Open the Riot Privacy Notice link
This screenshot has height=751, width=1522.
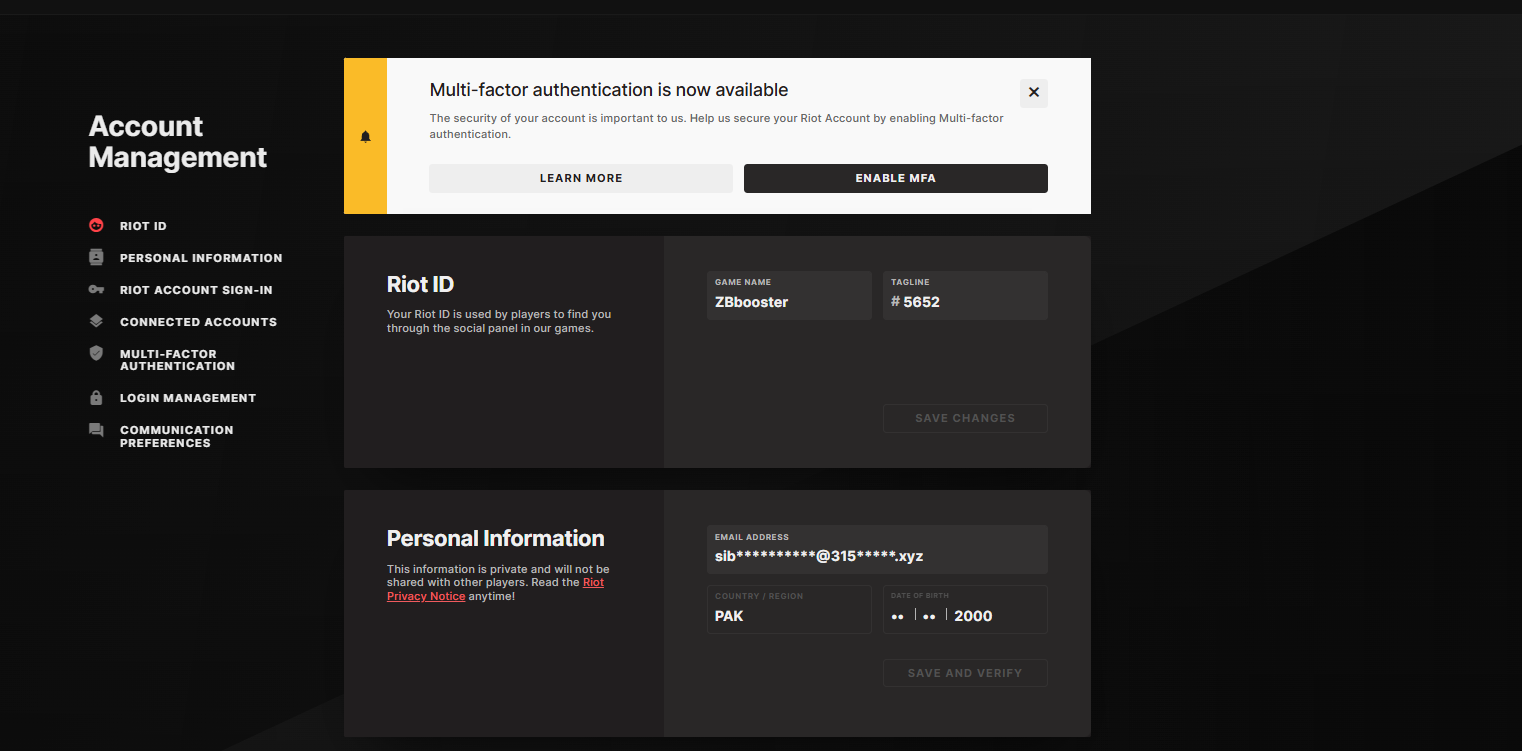tap(496, 589)
